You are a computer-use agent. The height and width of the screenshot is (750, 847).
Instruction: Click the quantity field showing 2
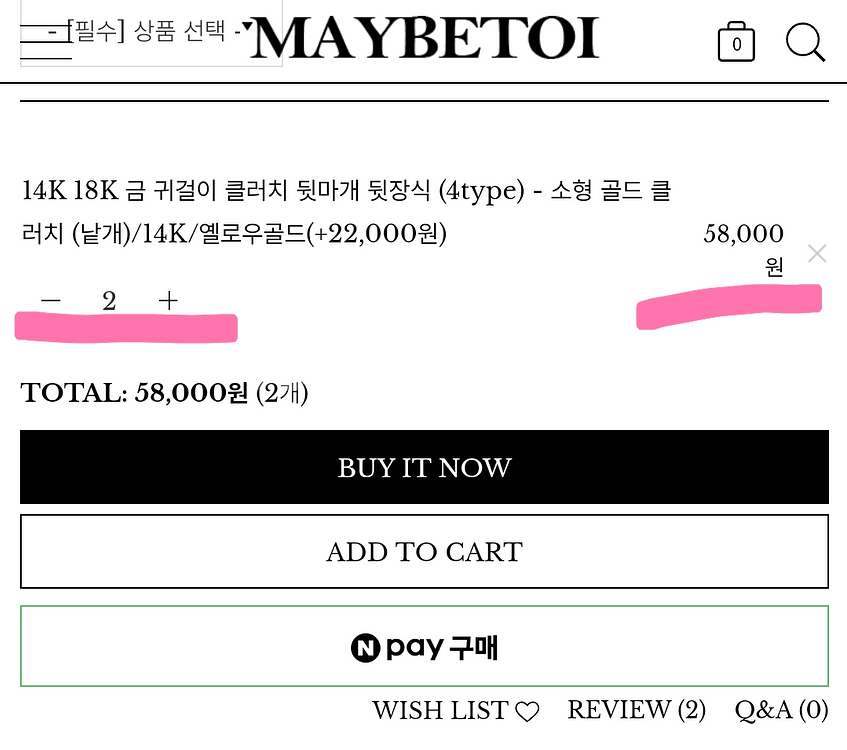pyautogui.click(x=109, y=300)
